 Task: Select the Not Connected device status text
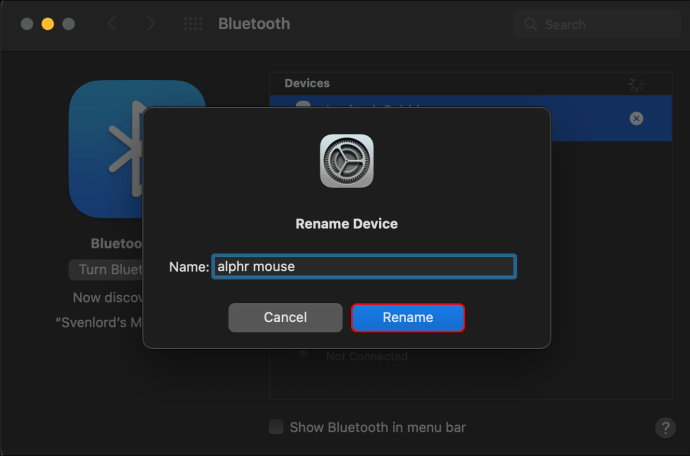(367, 356)
